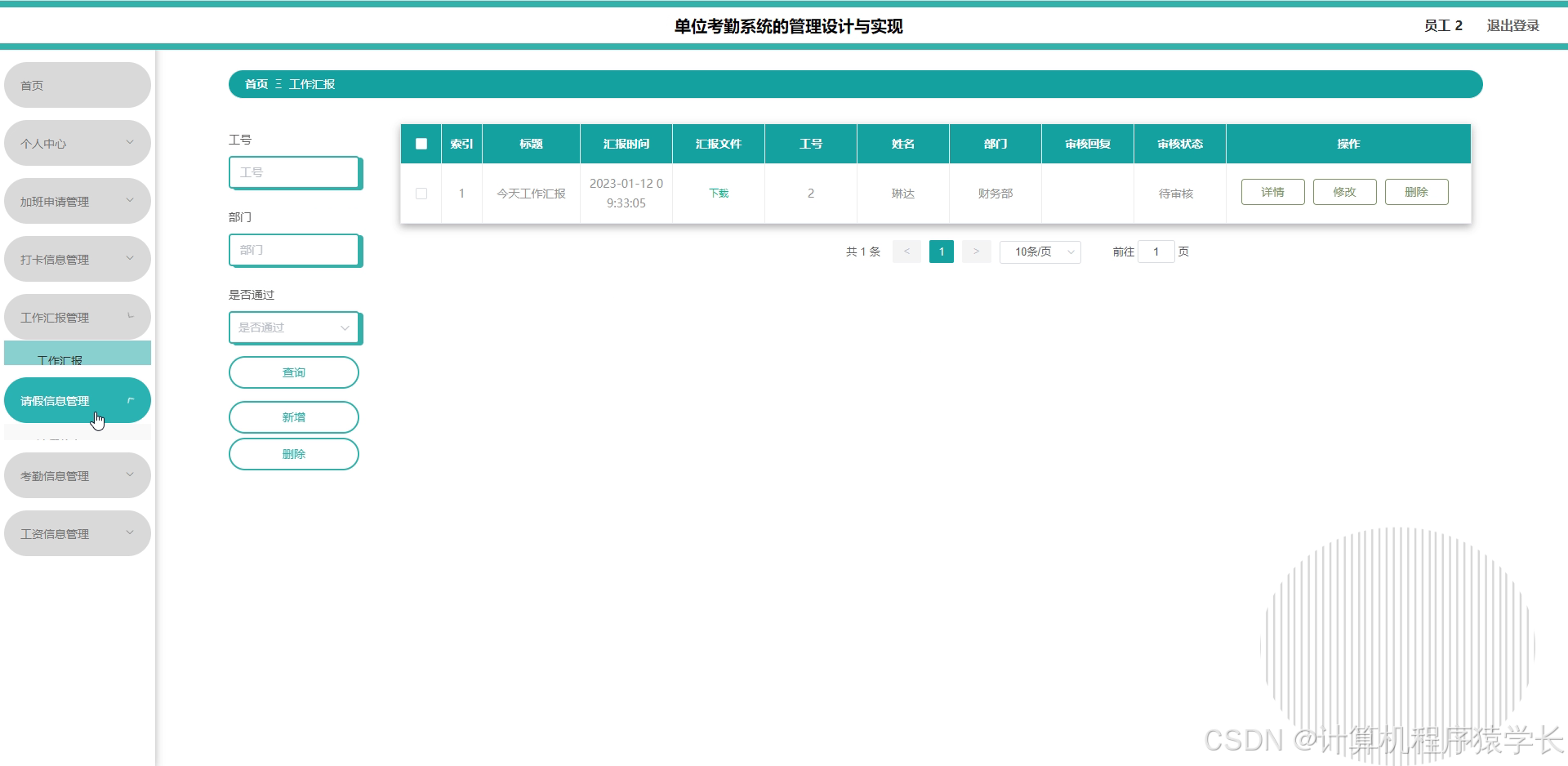Viewport: 1568px width, 766px height.
Task: Open the 10条/页 page size selector
Action: (x=1040, y=252)
